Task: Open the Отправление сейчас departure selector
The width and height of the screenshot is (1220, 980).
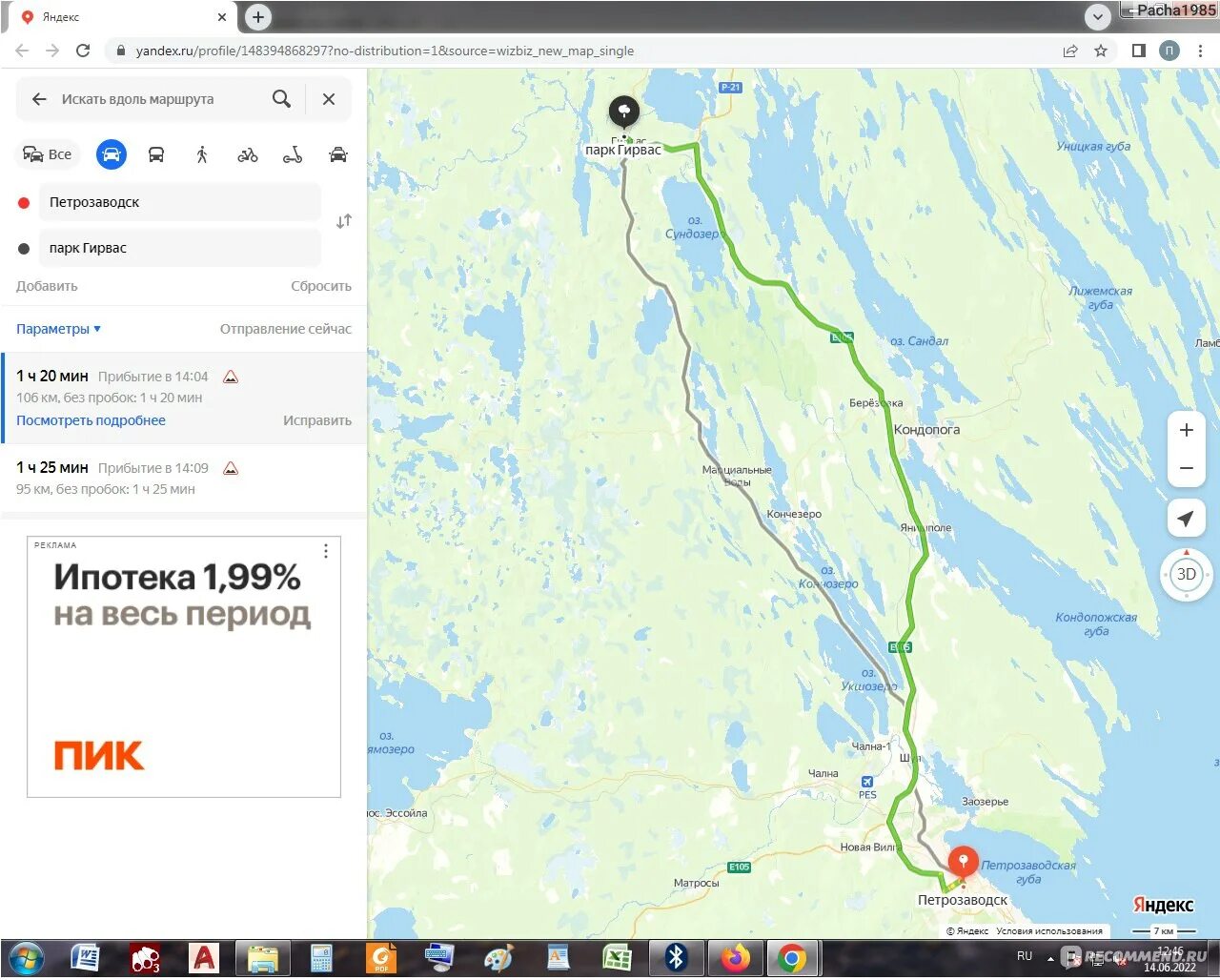Action: [x=286, y=329]
